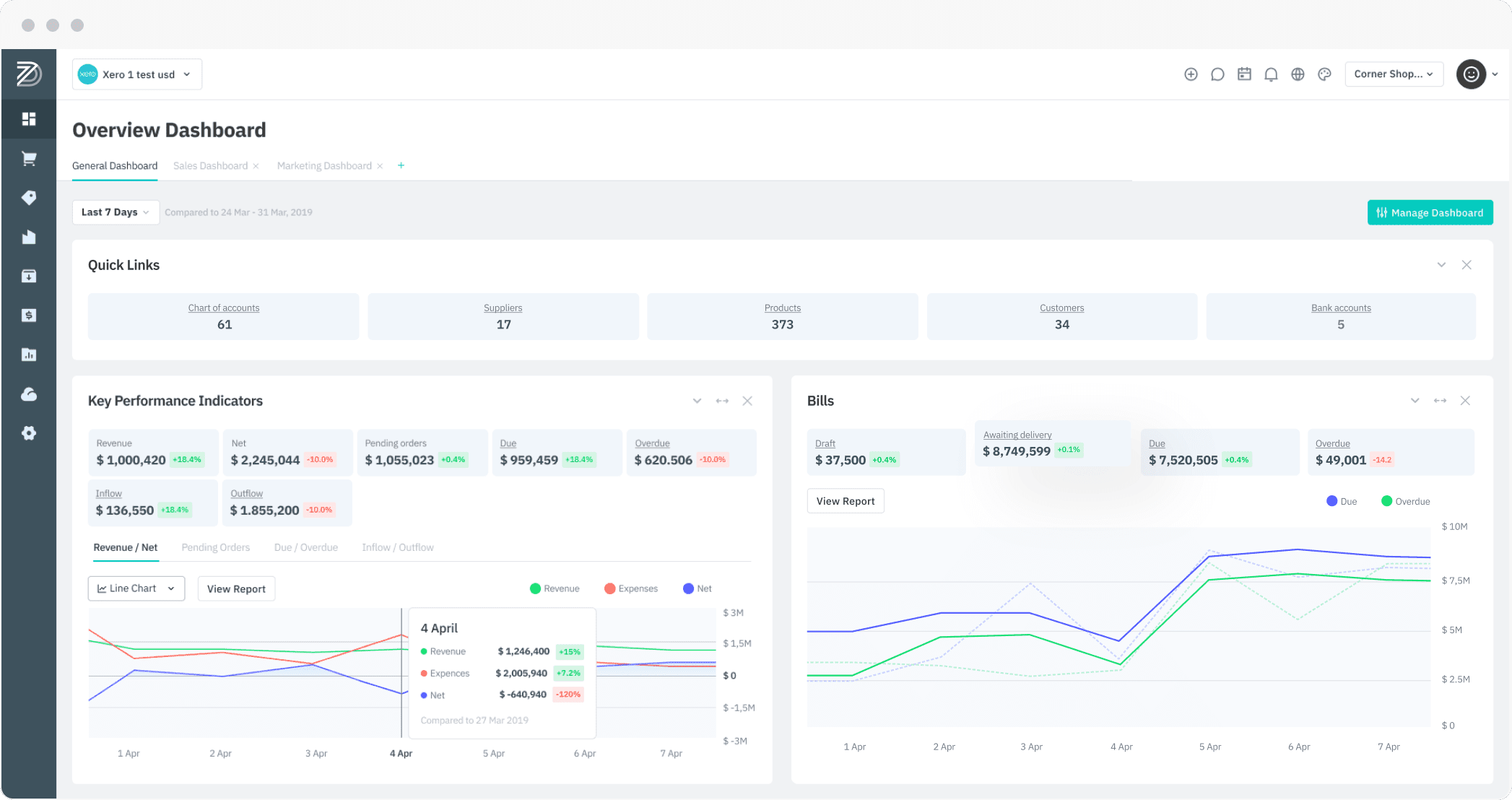Open the Line Chart type dropdown
Image resolution: width=1512 pixels, height=800 pixels.
coord(137,588)
